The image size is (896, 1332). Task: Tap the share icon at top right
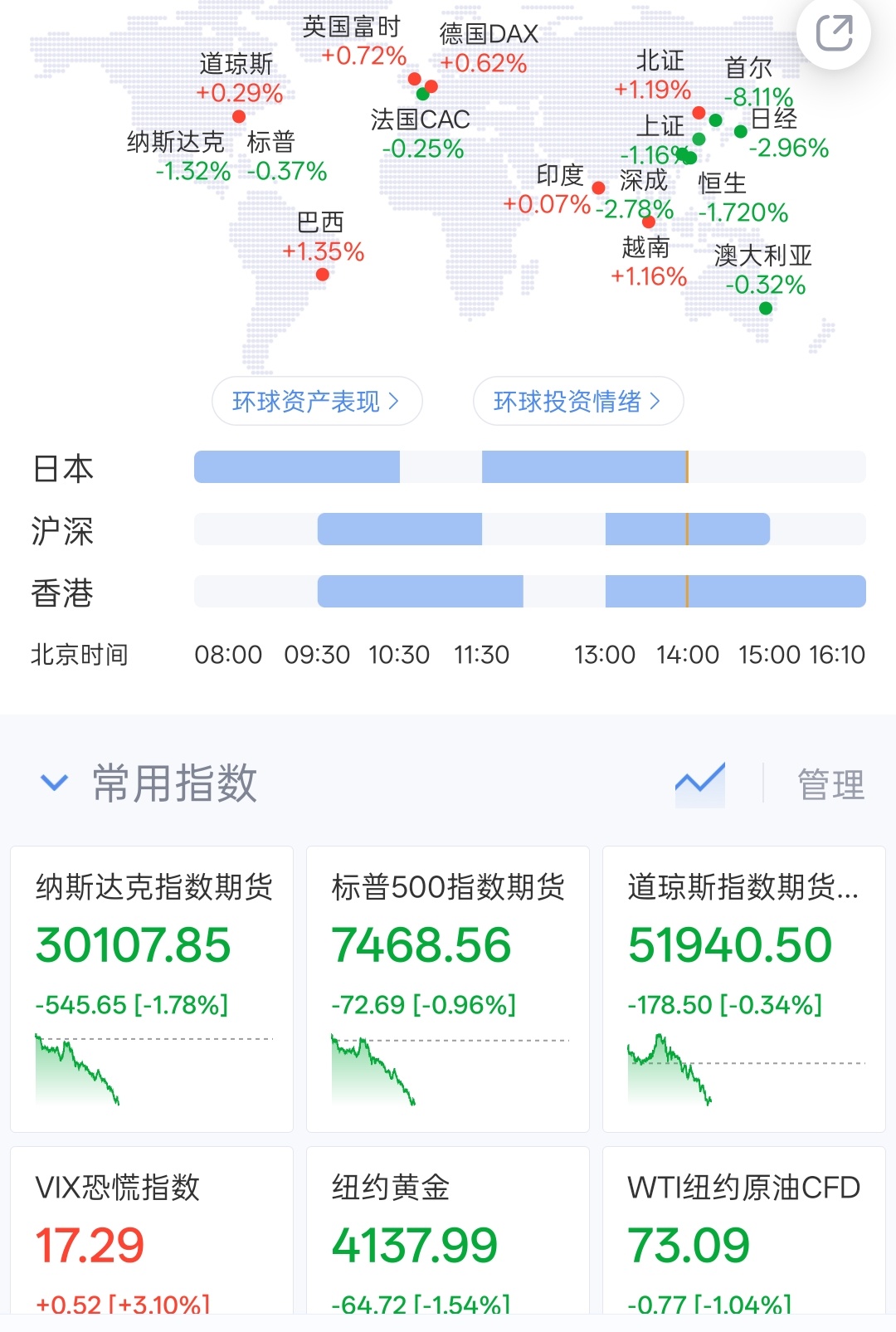point(834,33)
